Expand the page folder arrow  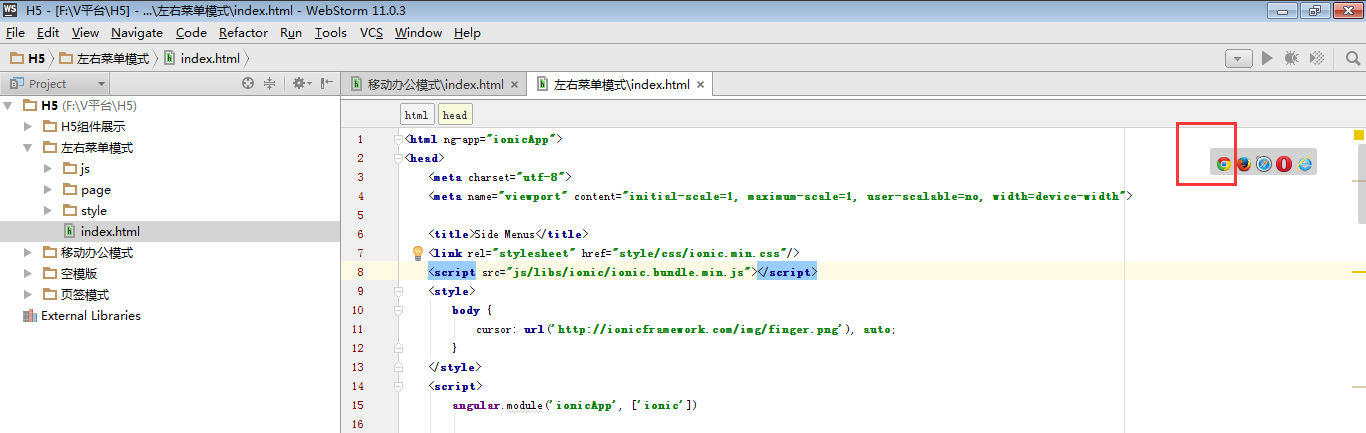tap(48, 189)
